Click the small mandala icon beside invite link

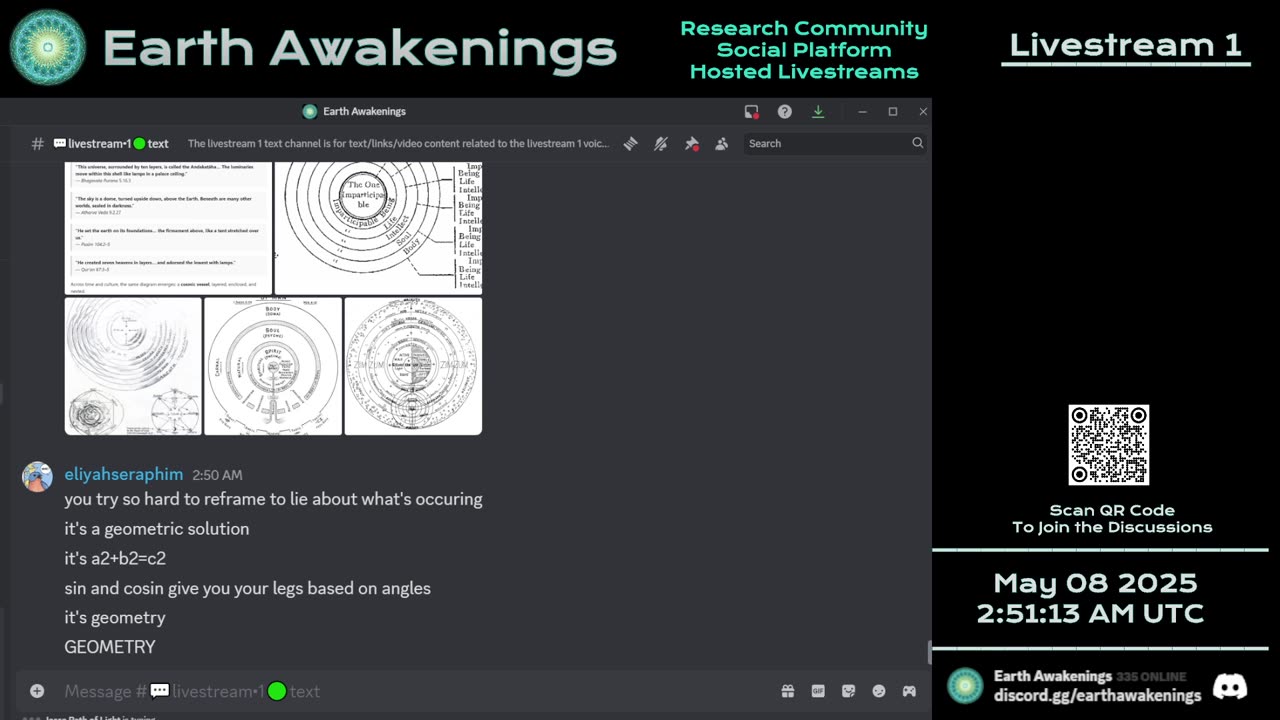(x=965, y=686)
